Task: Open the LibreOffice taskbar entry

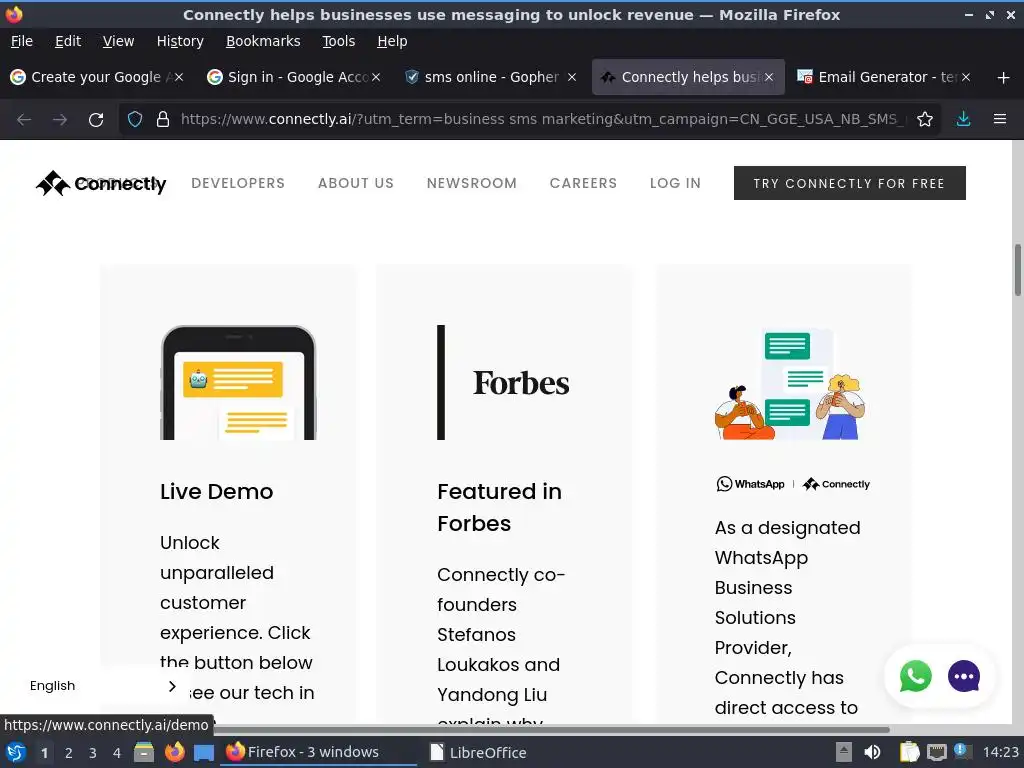Action: (479, 752)
